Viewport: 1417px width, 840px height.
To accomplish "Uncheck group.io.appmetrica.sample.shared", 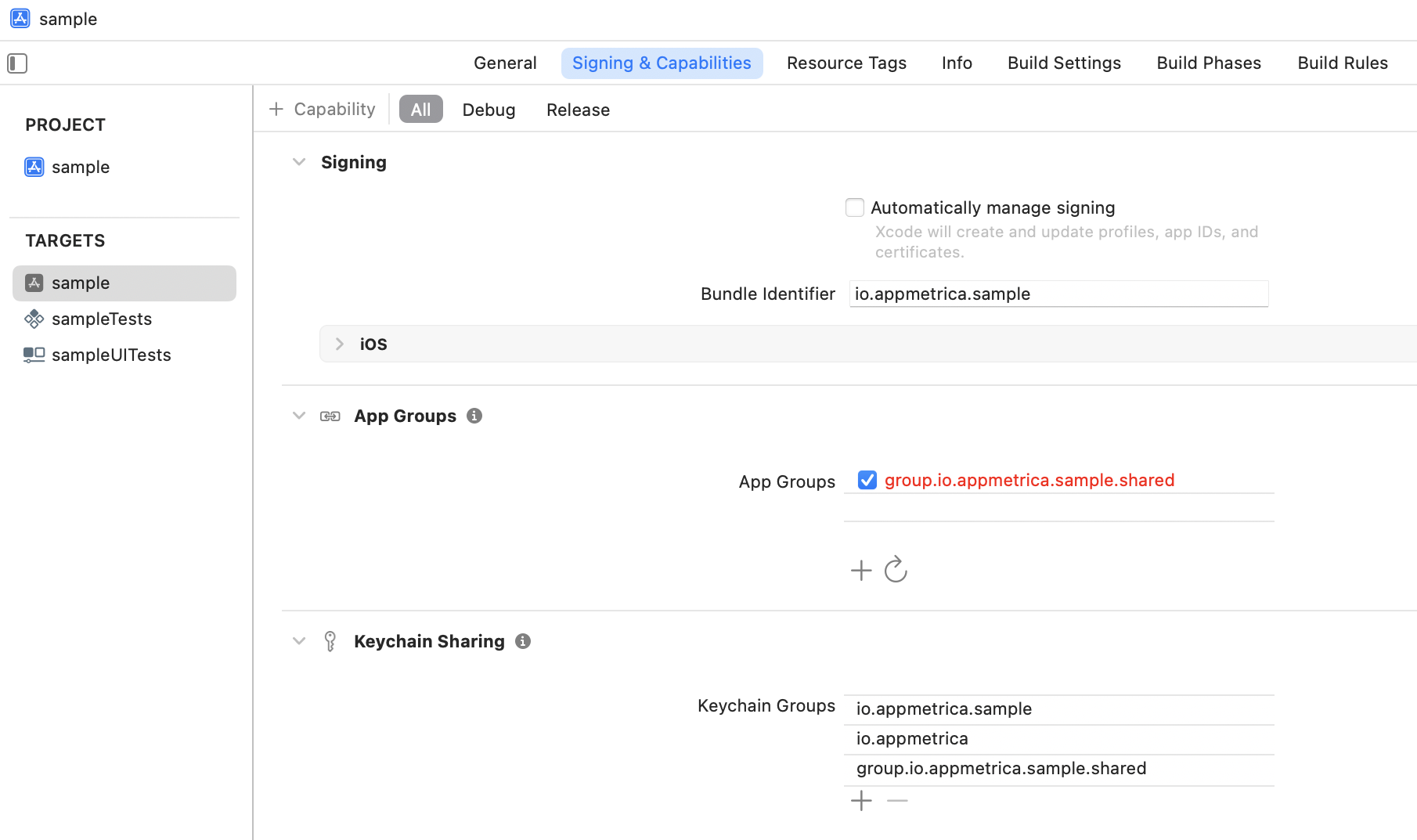I will click(x=867, y=480).
